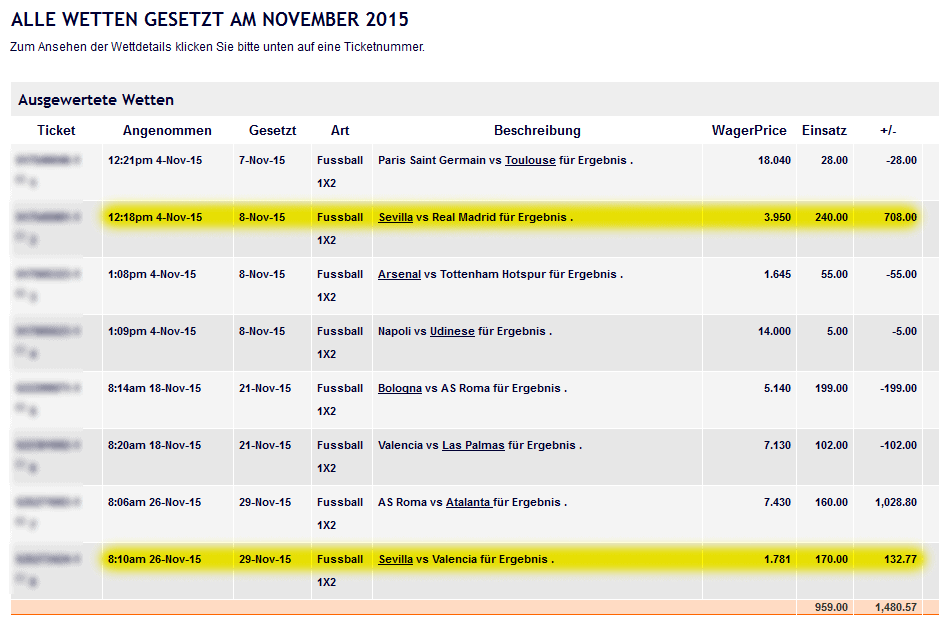
Task: Click wager price 1.645
Action: pos(777,274)
